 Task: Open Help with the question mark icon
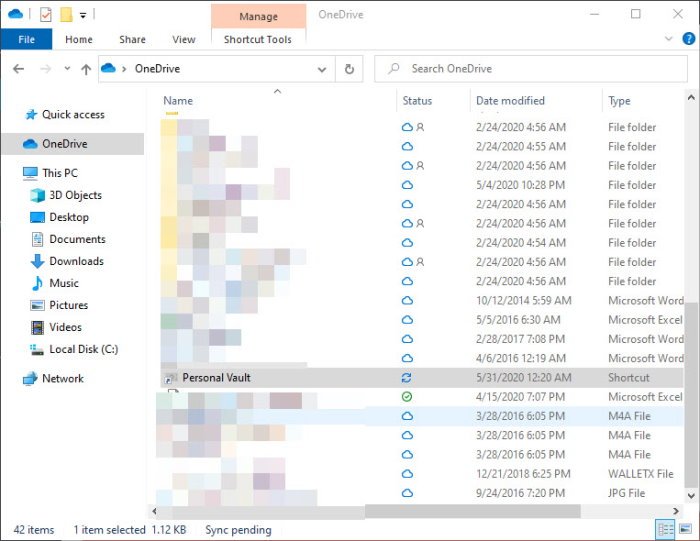coord(688,39)
